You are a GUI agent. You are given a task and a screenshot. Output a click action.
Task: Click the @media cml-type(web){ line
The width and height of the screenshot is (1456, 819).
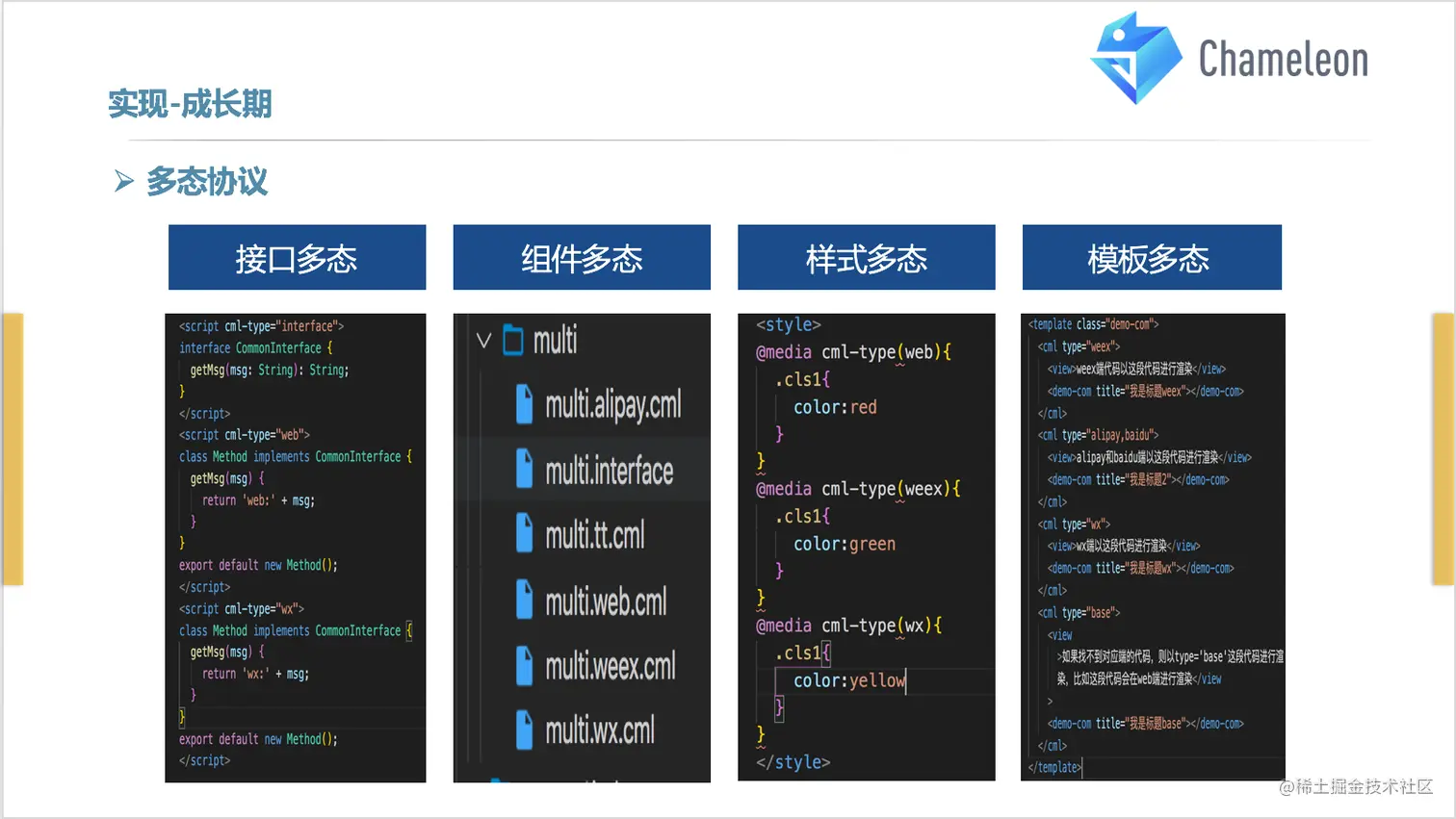853,352
